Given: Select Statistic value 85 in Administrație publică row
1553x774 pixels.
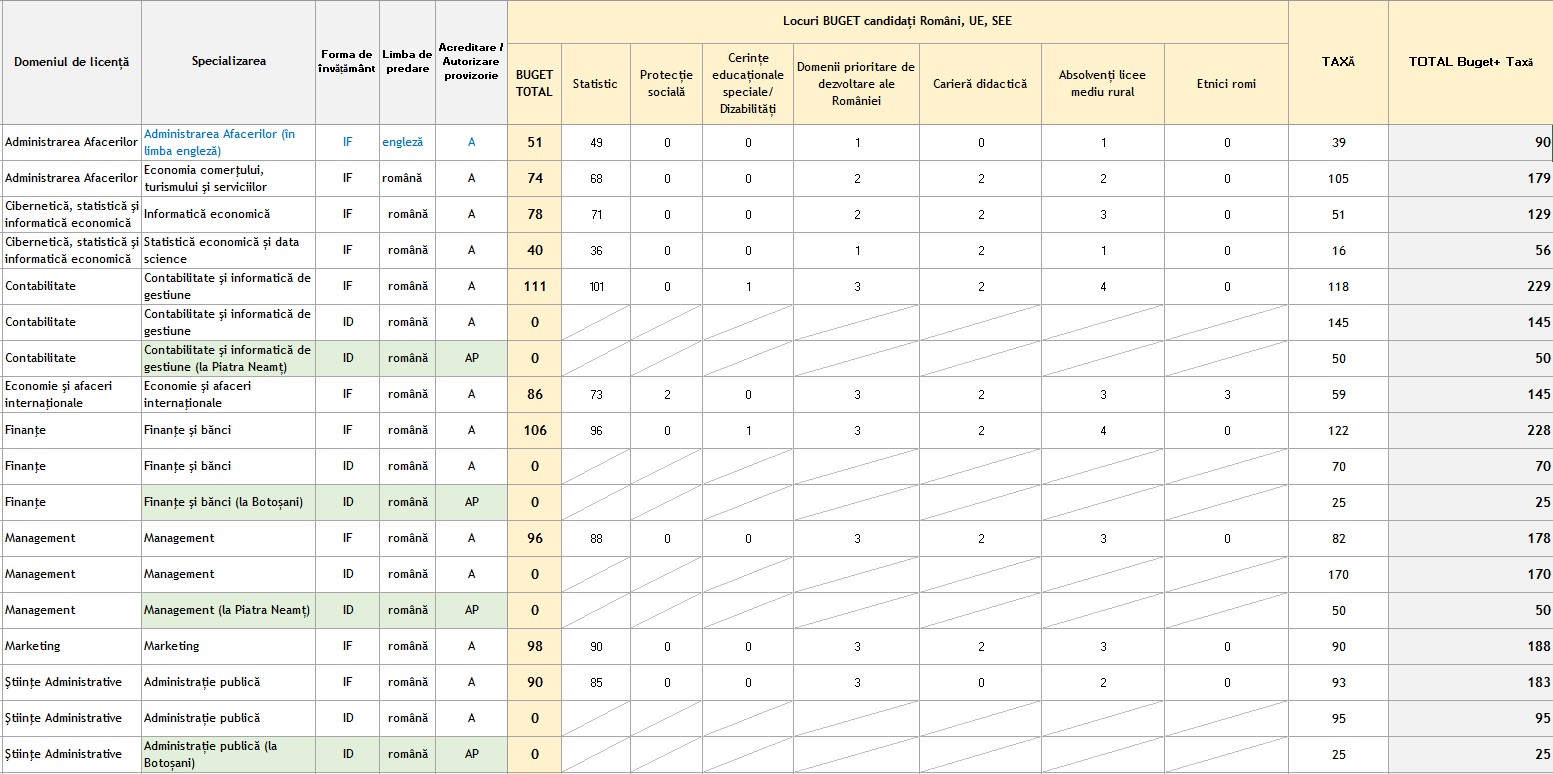Looking at the screenshot, I should coord(595,682).
